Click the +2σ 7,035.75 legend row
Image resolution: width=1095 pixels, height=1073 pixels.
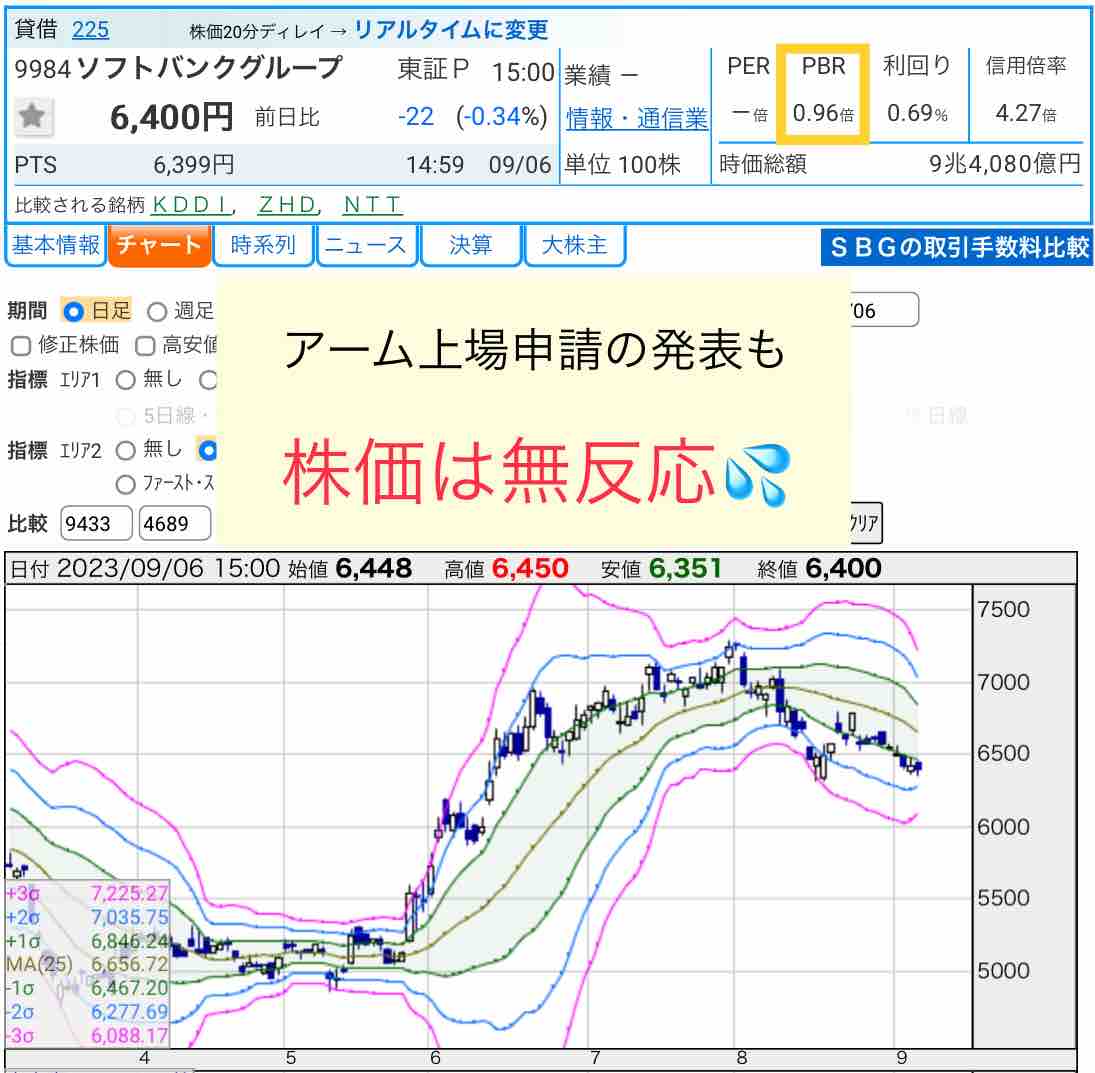coord(87,917)
